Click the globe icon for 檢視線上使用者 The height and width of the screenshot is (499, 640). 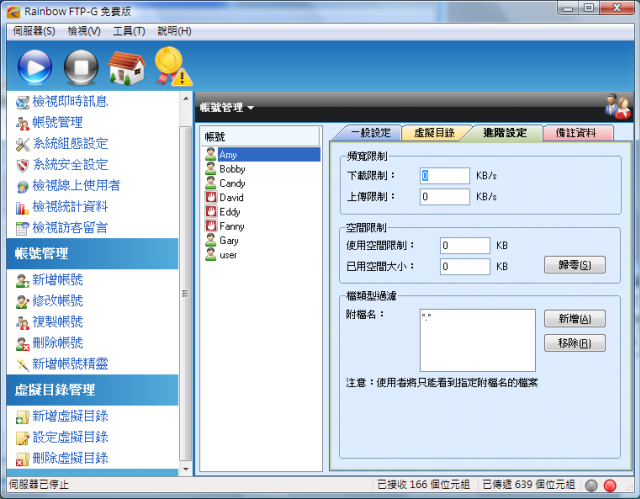22,186
